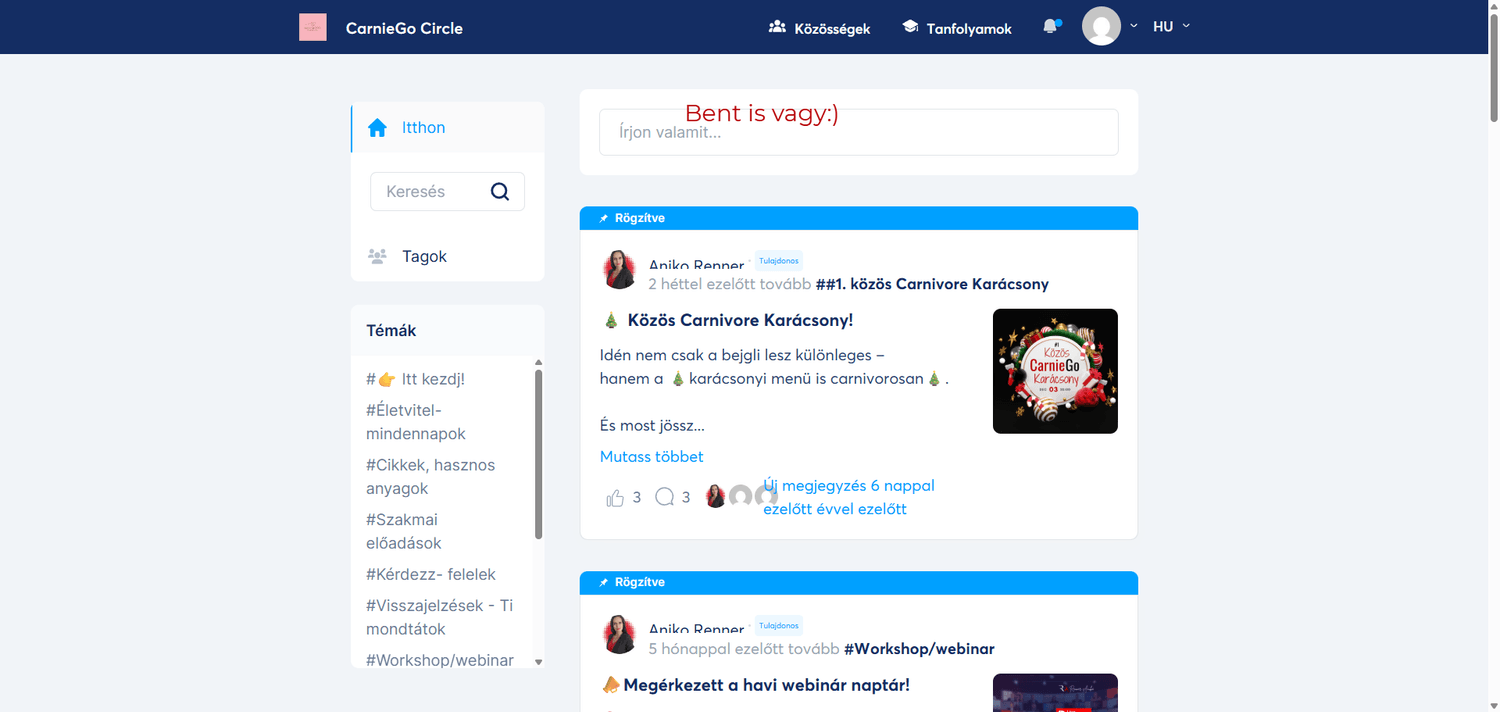Click the search magnifier icon
The image size is (1500, 712).
(x=500, y=192)
